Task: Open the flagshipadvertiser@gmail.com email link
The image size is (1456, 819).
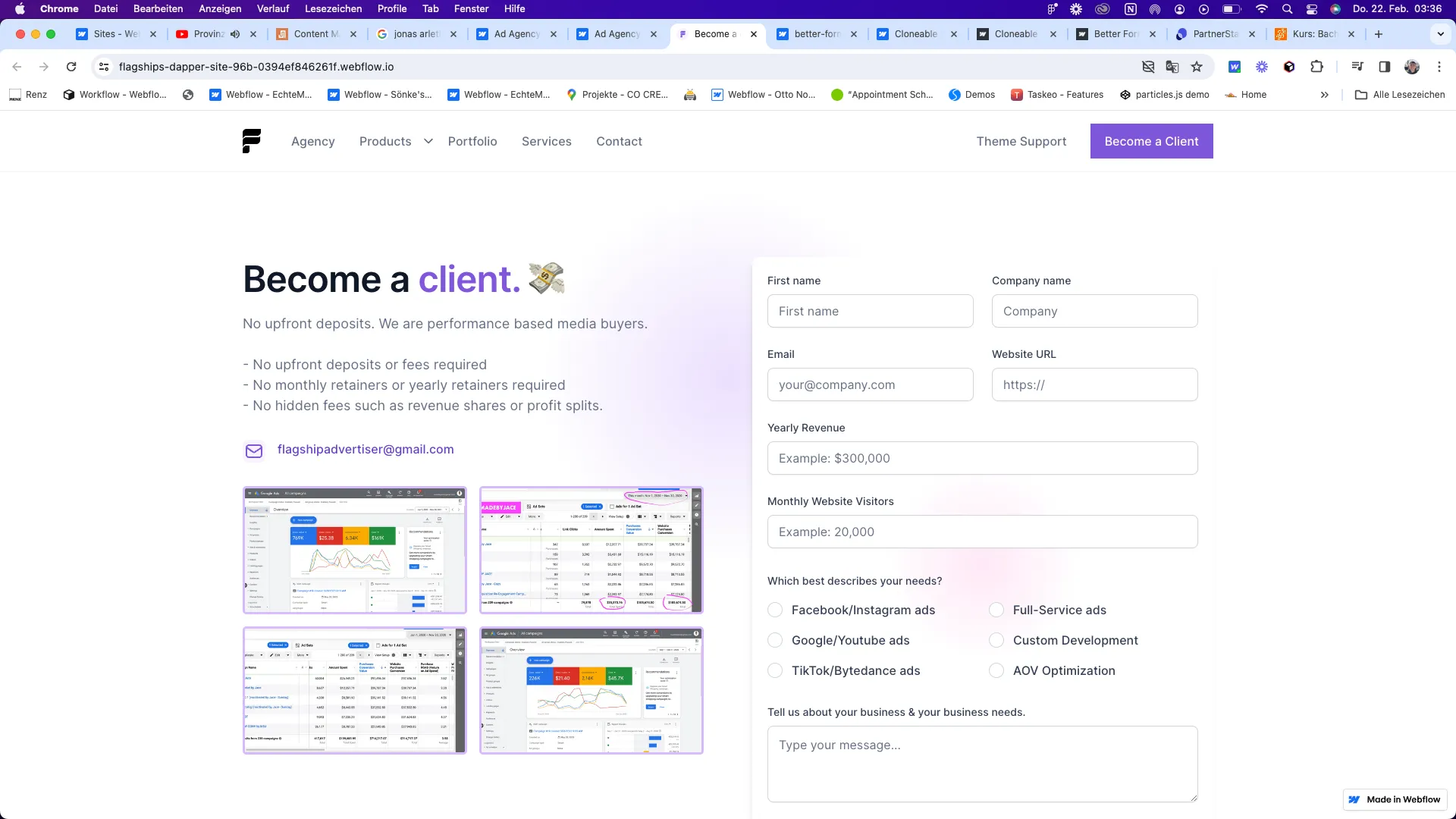Action: (366, 449)
